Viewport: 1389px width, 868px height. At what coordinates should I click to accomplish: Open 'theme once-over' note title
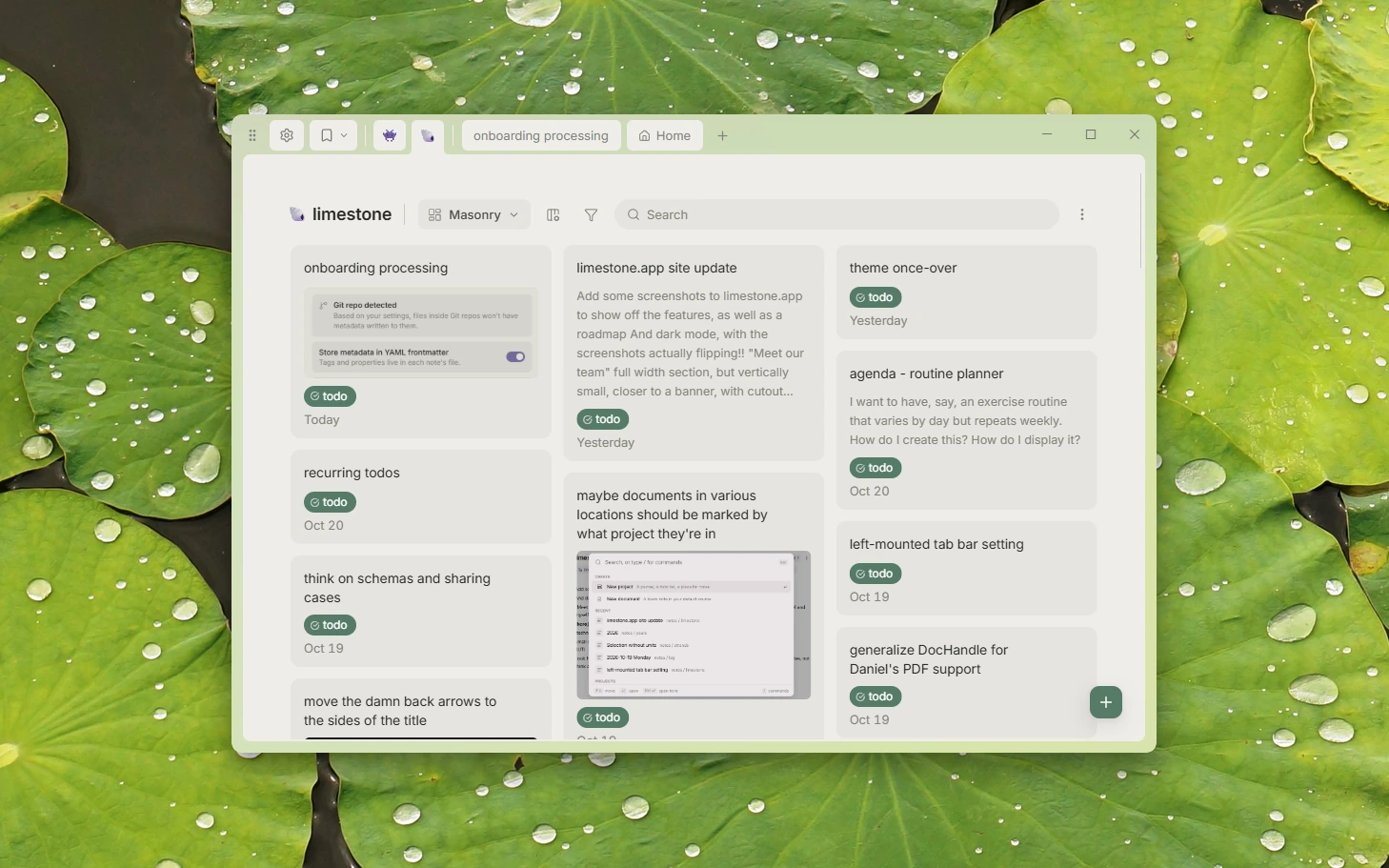[903, 268]
